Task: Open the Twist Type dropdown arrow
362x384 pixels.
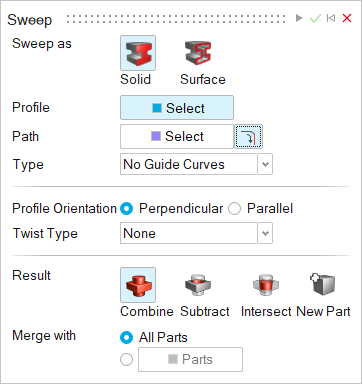Action: 265,233
